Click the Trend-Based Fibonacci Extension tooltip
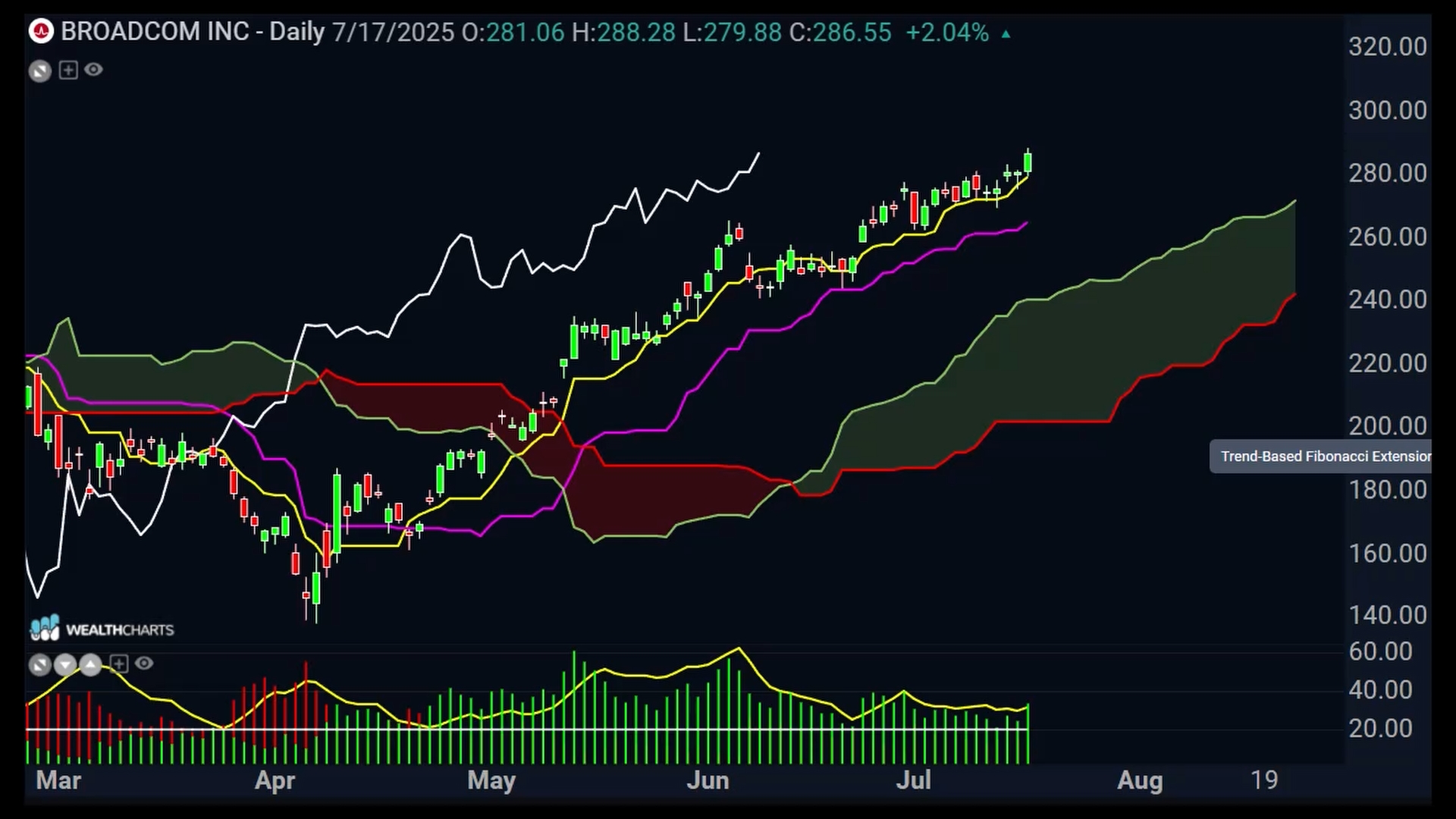This screenshot has height=819, width=1456. [1321, 457]
